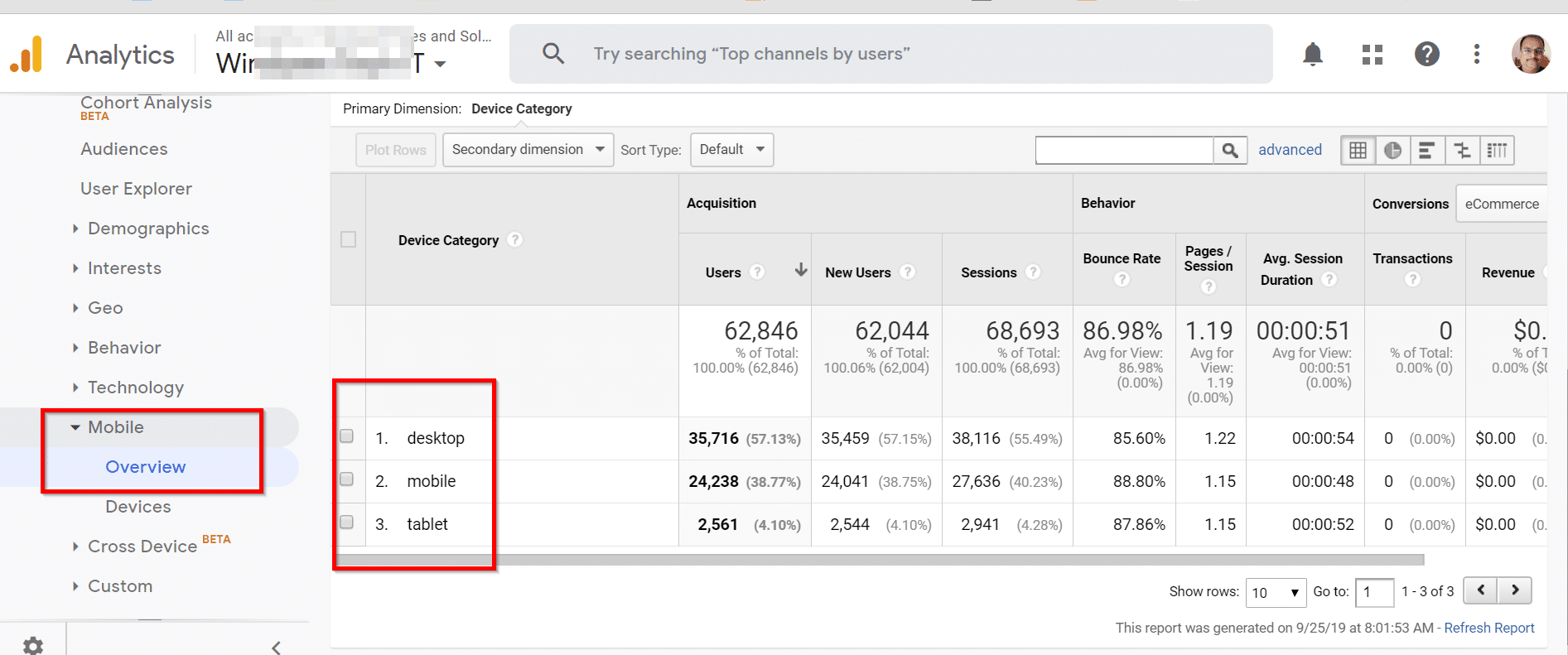The image size is (1568, 655).
Task: Click the Refresh Report link
Action: (x=1489, y=628)
